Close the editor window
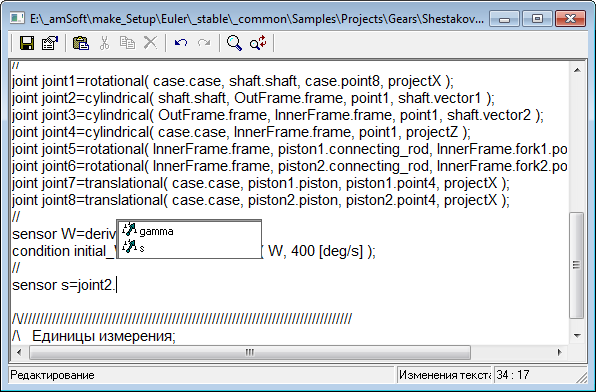 click(570, 19)
